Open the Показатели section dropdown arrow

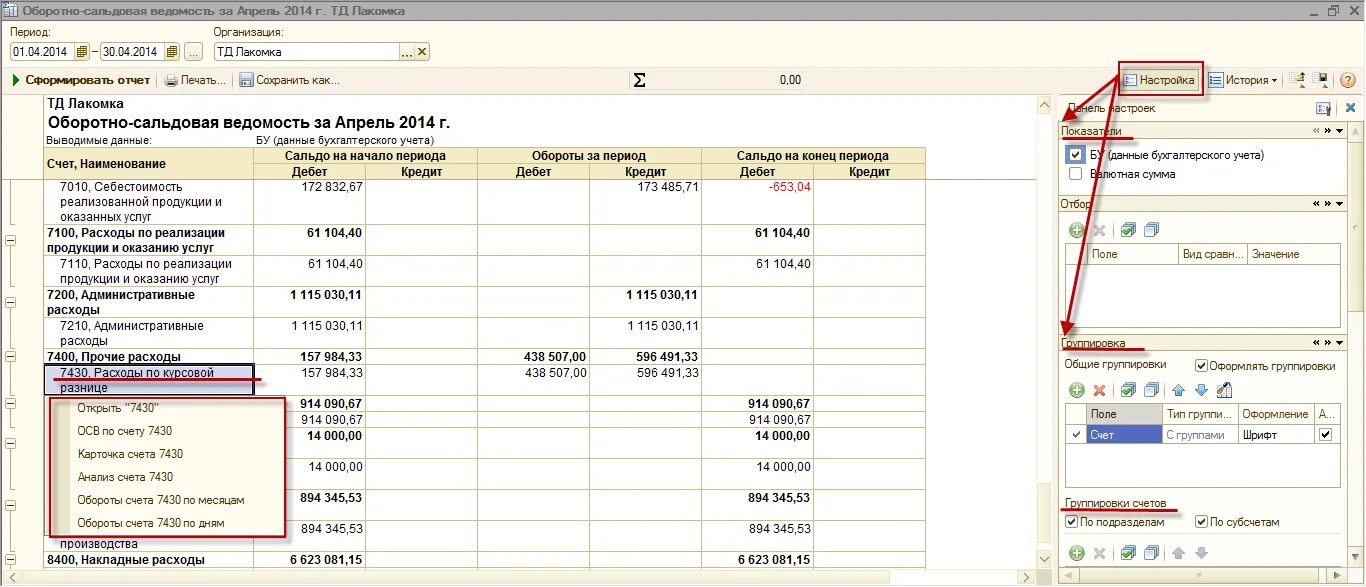tap(1340, 131)
